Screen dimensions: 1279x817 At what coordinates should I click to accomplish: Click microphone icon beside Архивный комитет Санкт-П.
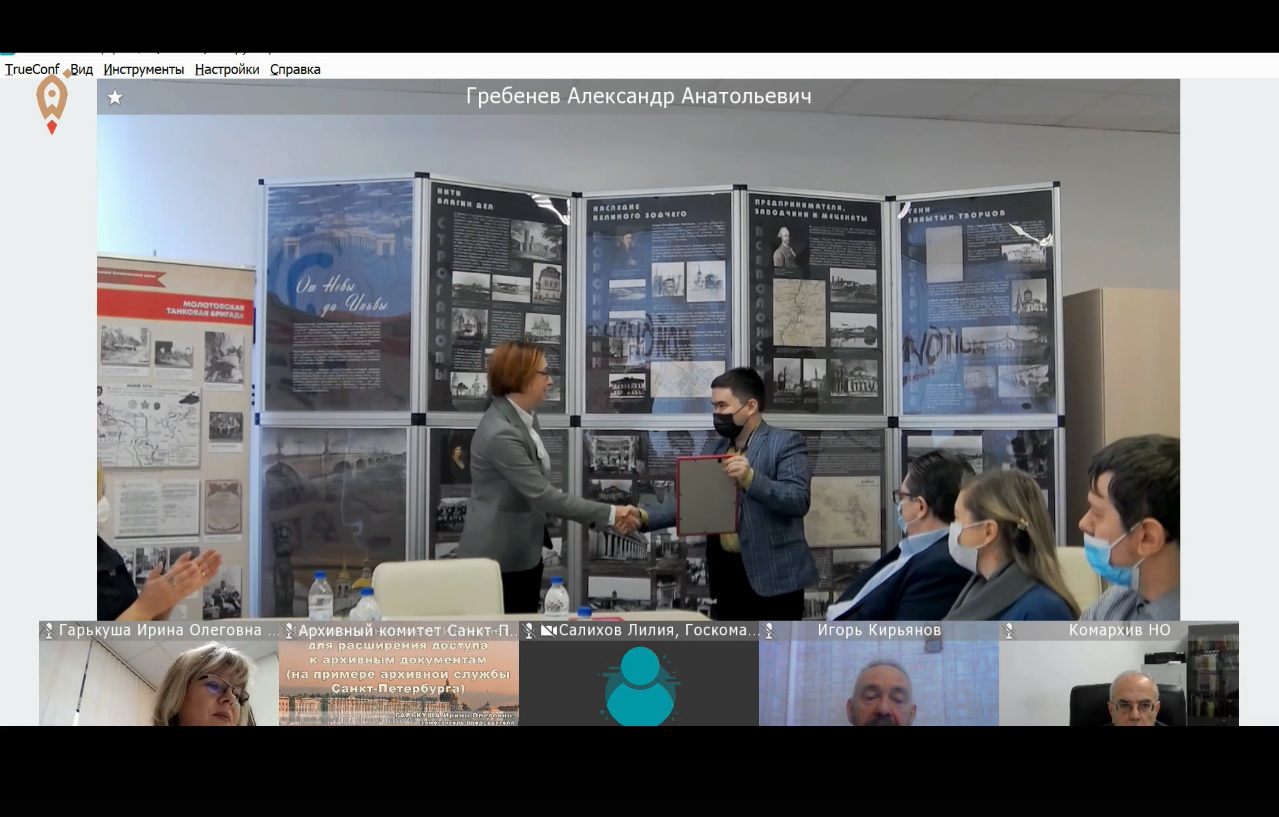pos(288,631)
